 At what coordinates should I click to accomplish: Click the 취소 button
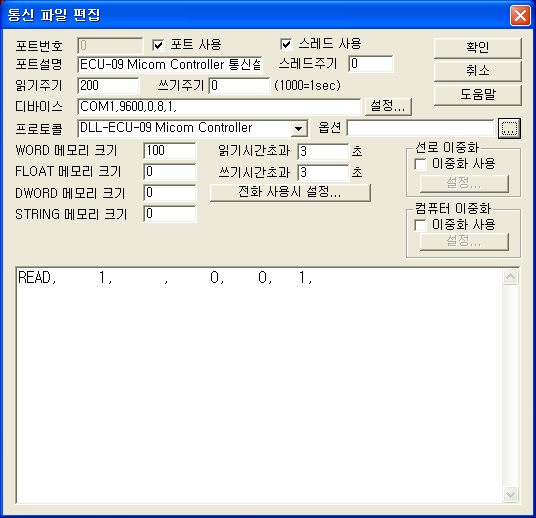pos(478,71)
